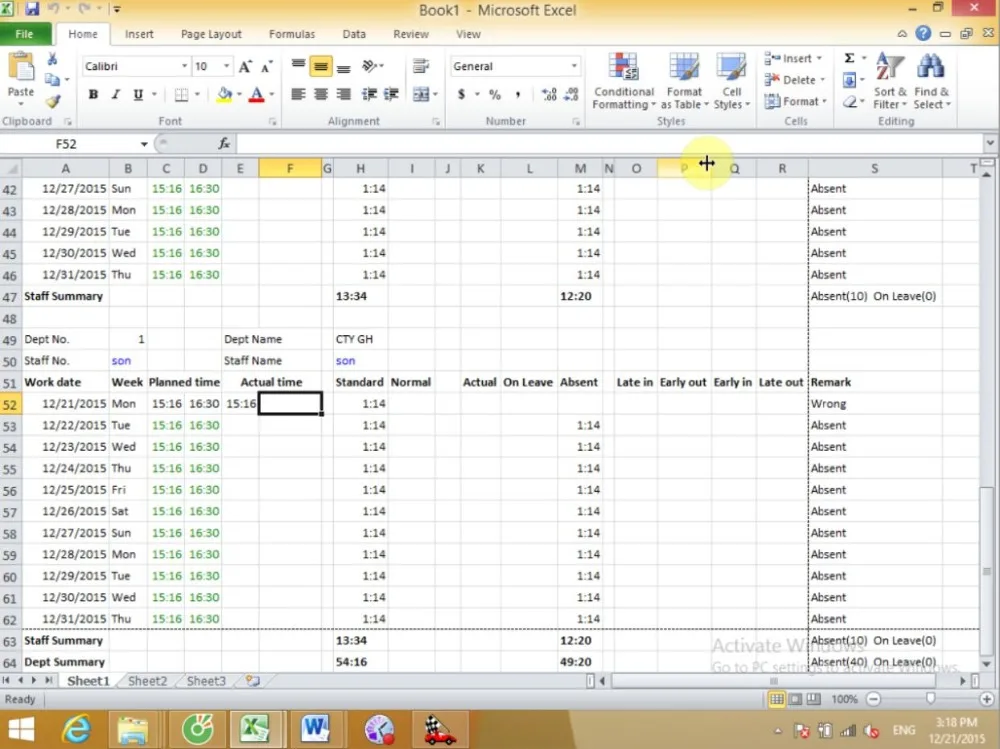Open Cell Styles gallery
The width and height of the screenshot is (1000, 749).
(x=732, y=81)
